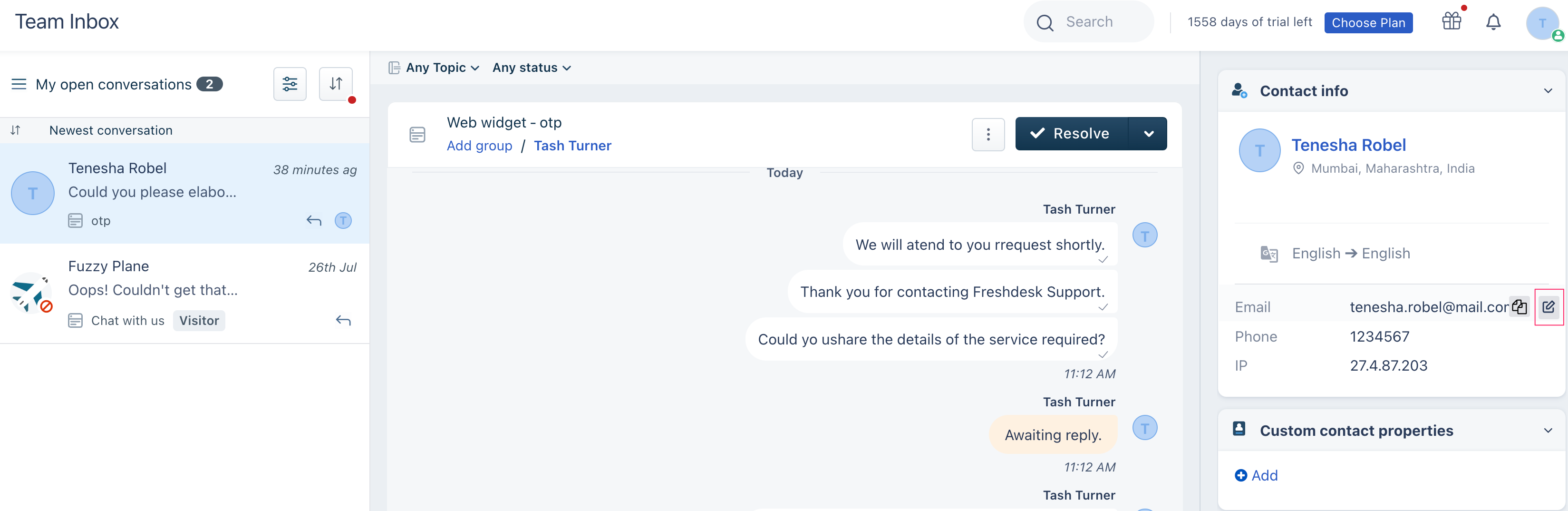Collapse the Contact info panel
1568x511 pixels.
1548,91
